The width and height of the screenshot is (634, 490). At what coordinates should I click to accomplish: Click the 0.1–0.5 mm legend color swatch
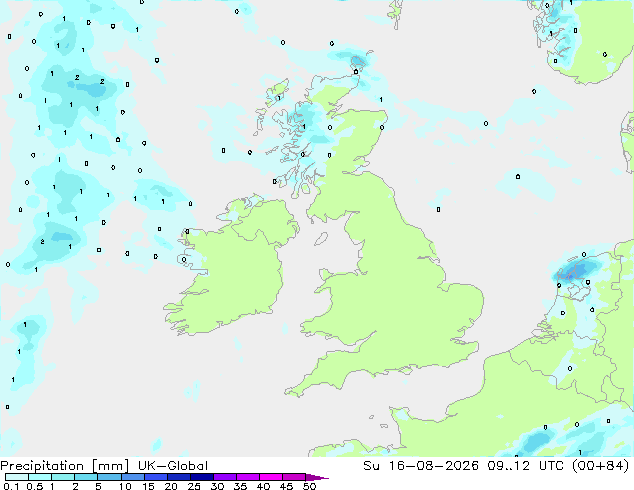tap(17, 477)
